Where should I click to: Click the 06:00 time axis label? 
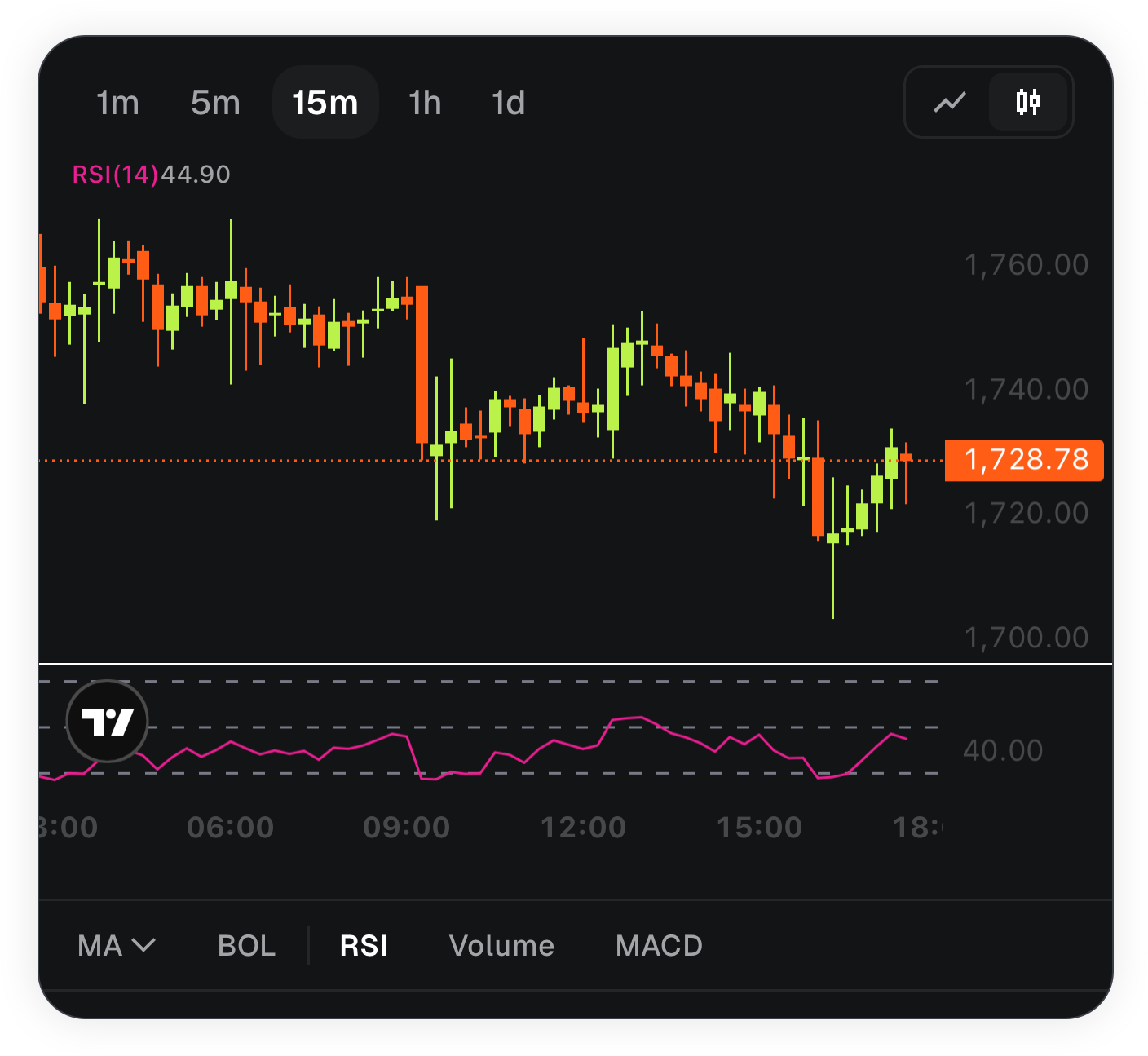pyautogui.click(x=231, y=828)
